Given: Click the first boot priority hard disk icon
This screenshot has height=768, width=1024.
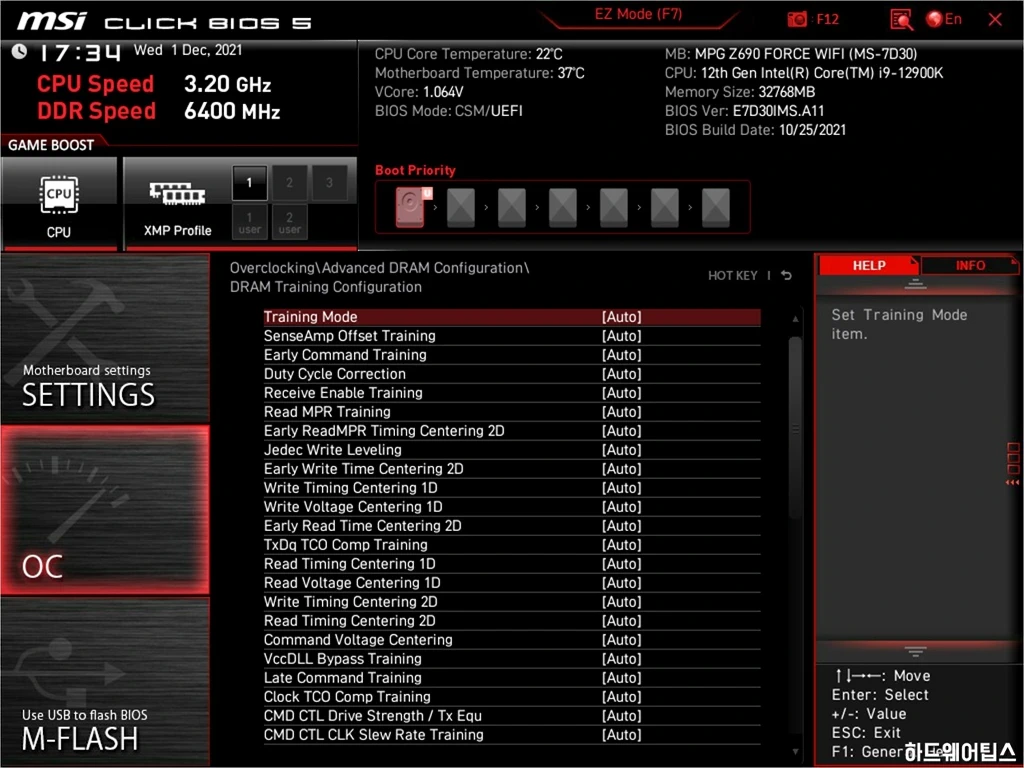Looking at the screenshot, I should pos(412,206).
